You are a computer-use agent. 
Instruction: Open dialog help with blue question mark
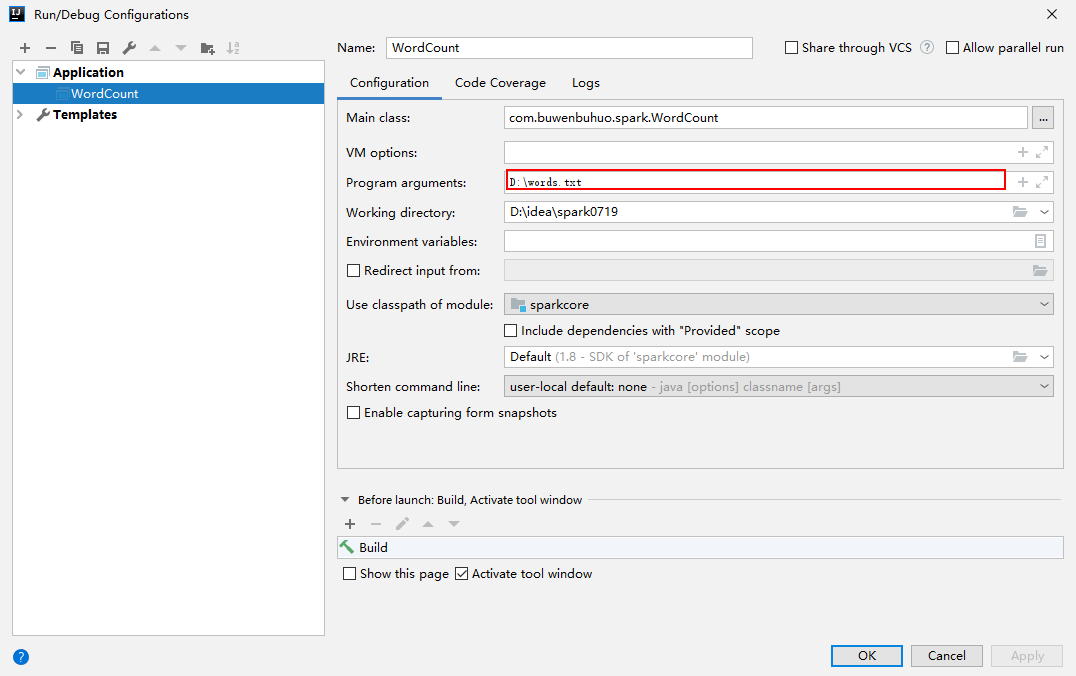coord(21,657)
